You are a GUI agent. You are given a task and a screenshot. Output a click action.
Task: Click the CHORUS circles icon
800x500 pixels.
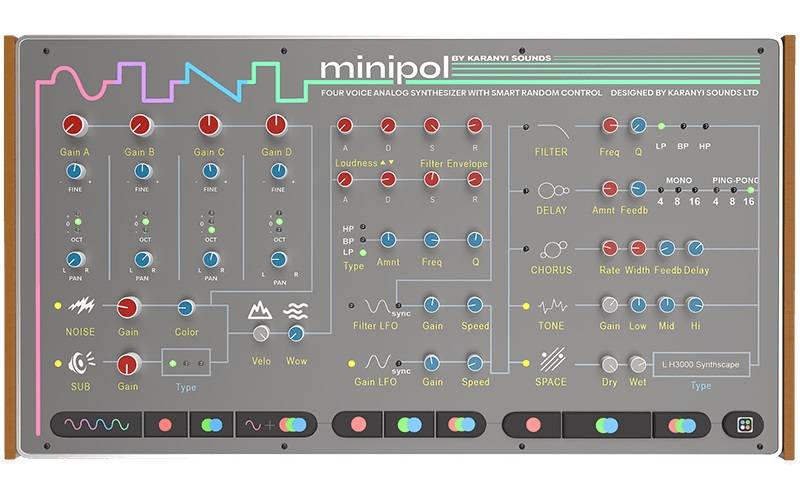pos(552,250)
